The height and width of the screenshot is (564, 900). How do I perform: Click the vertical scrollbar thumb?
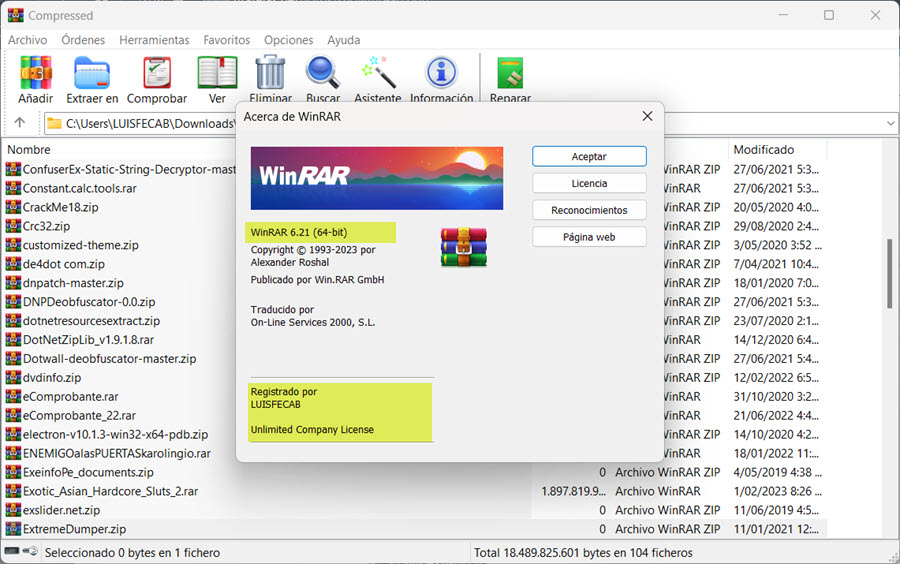(x=890, y=273)
